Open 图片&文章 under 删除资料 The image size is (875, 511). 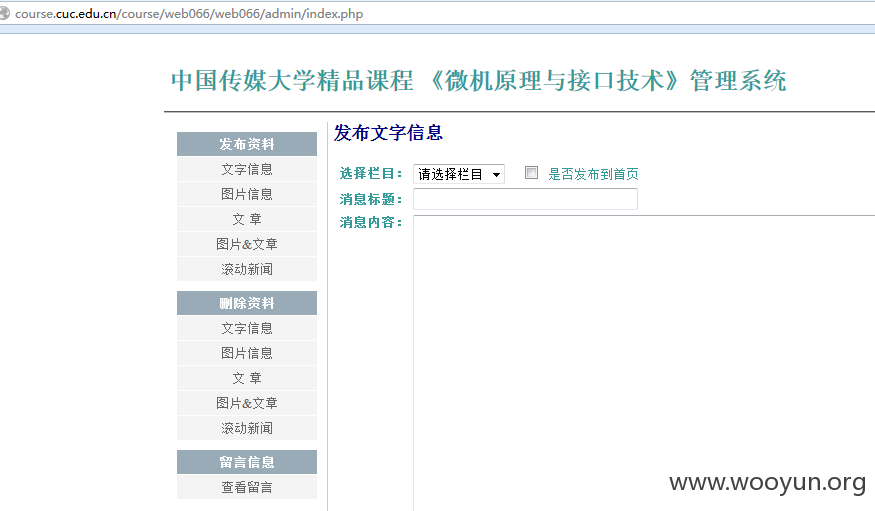click(x=247, y=403)
